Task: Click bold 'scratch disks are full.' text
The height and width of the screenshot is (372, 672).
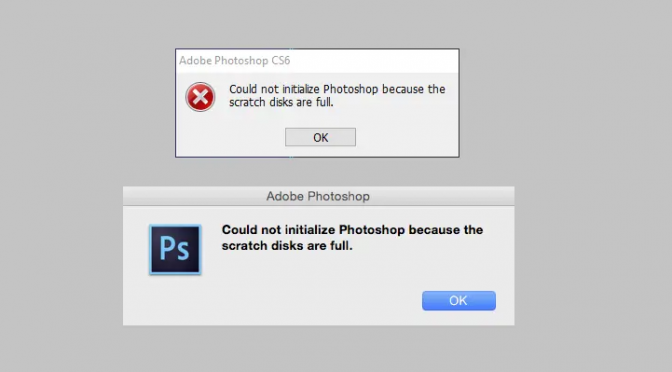Action: click(x=287, y=246)
